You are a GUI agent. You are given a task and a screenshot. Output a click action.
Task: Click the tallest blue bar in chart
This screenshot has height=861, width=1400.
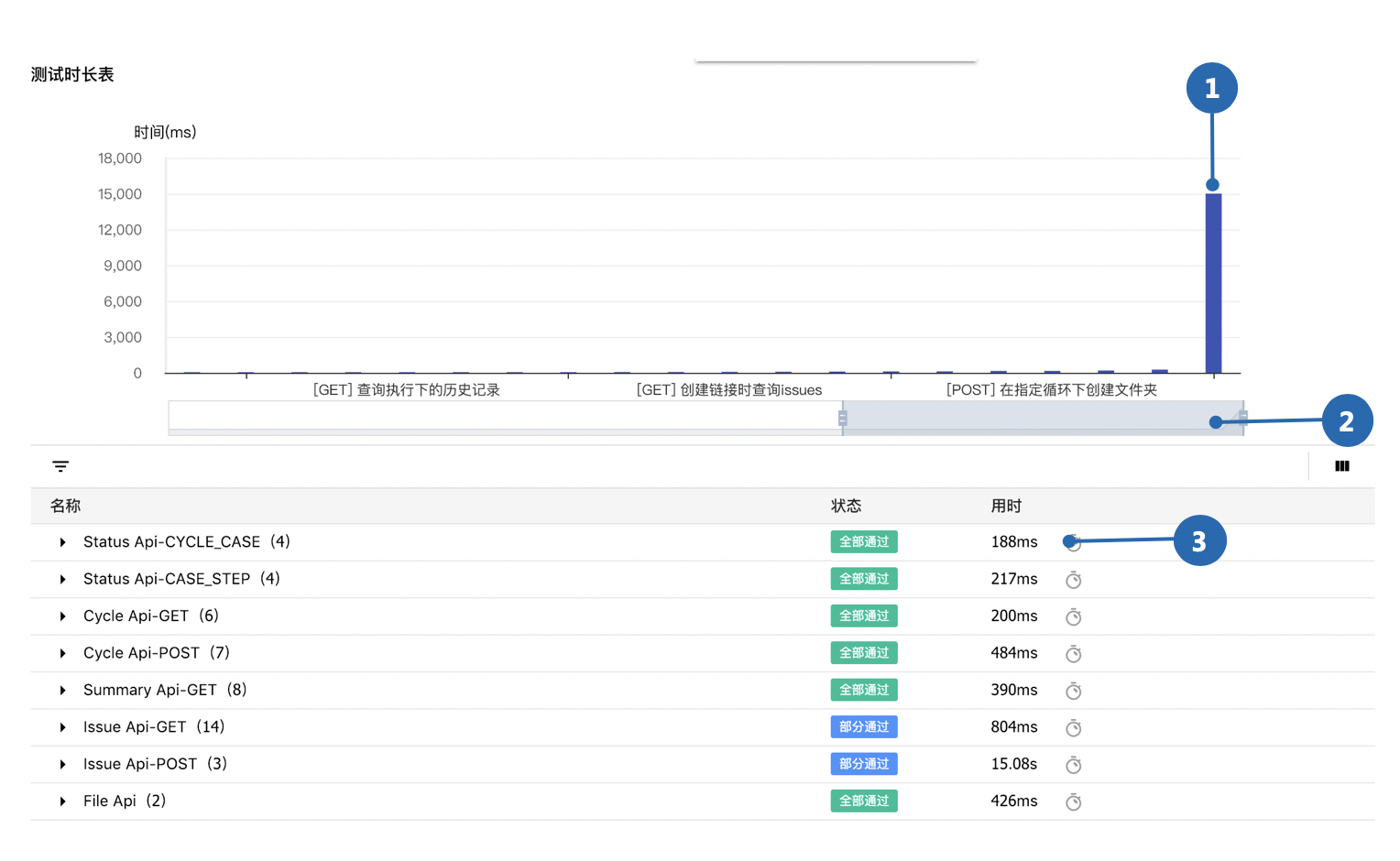click(x=1213, y=283)
